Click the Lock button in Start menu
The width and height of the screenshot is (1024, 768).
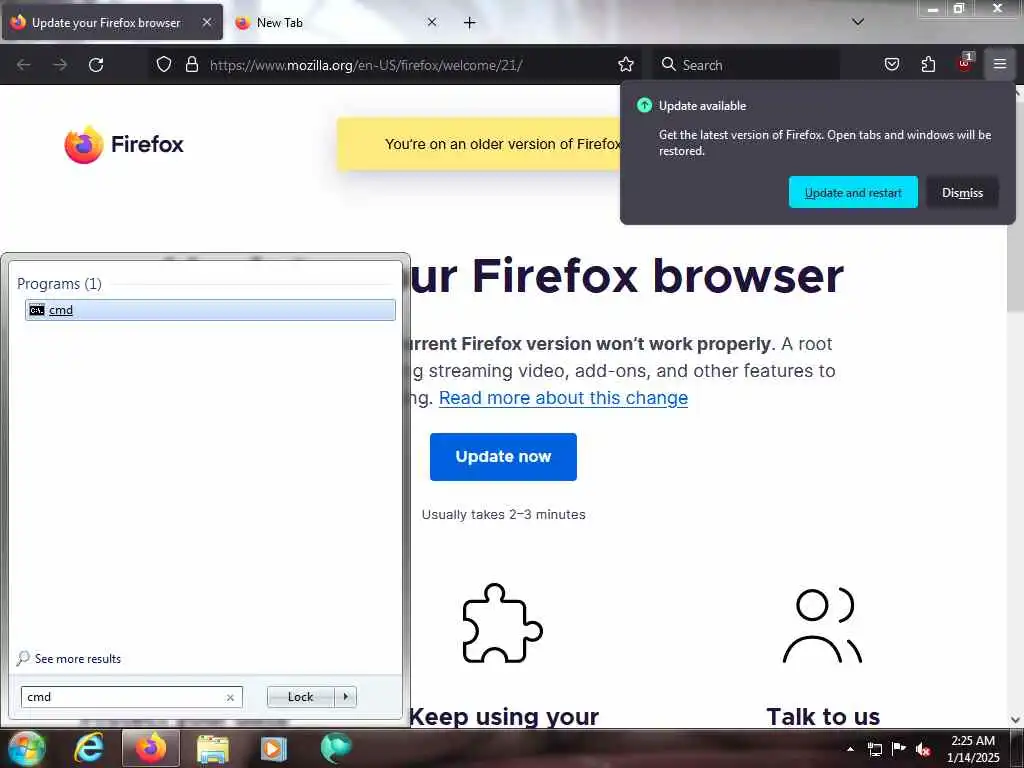pos(300,697)
